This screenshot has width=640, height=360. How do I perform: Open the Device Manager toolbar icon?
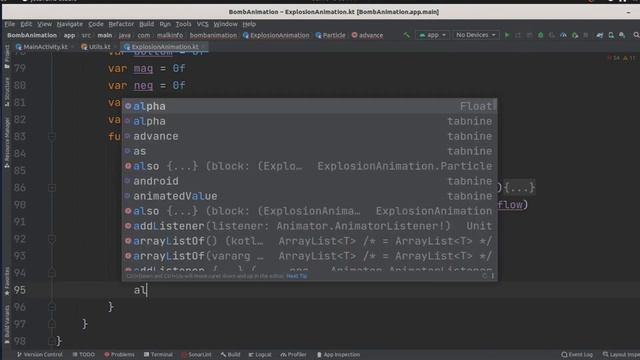(x=611, y=36)
